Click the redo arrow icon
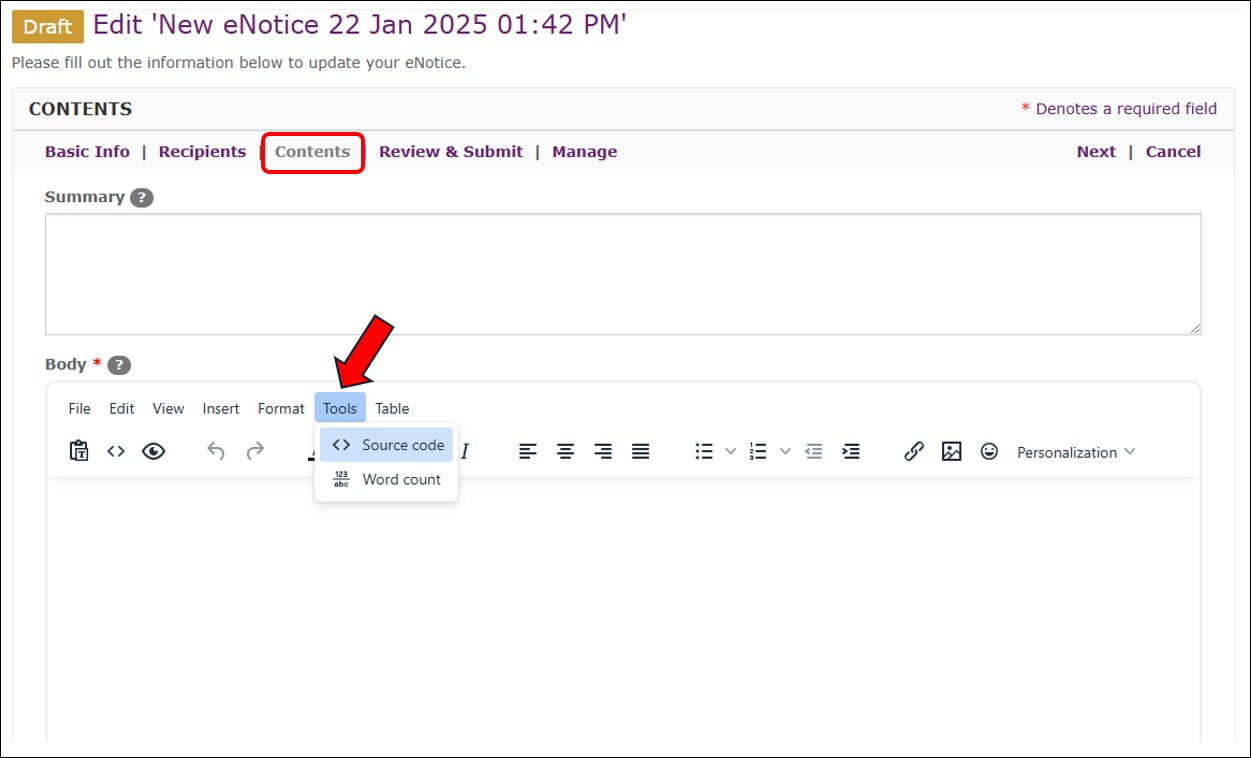This screenshot has height=758, width=1251. click(255, 451)
